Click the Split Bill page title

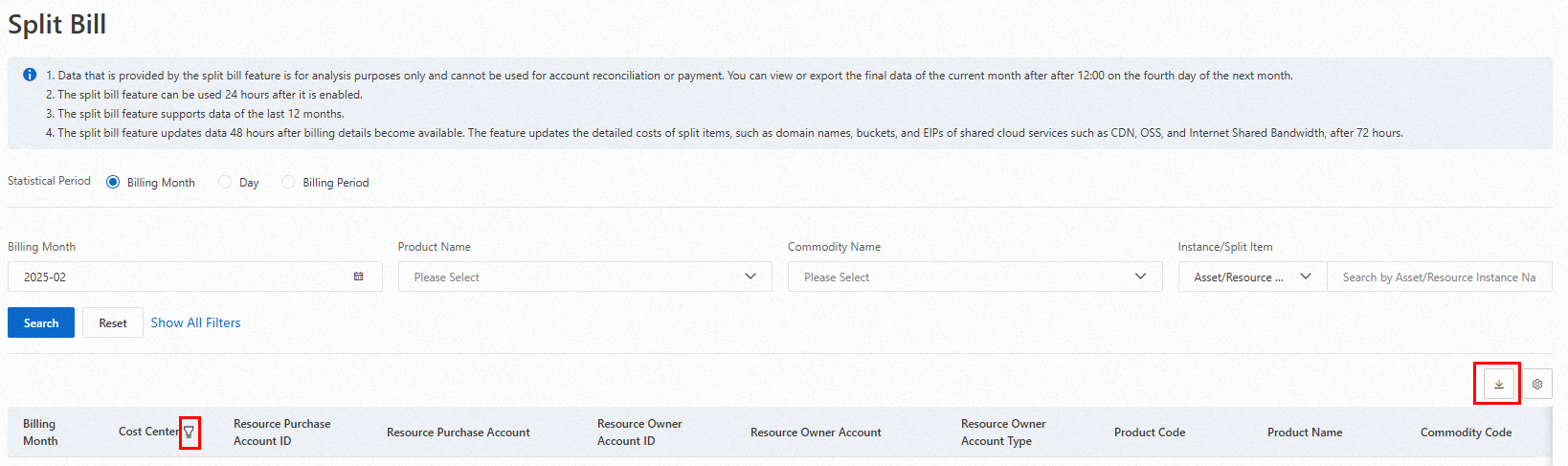pyautogui.click(x=56, y=24)
